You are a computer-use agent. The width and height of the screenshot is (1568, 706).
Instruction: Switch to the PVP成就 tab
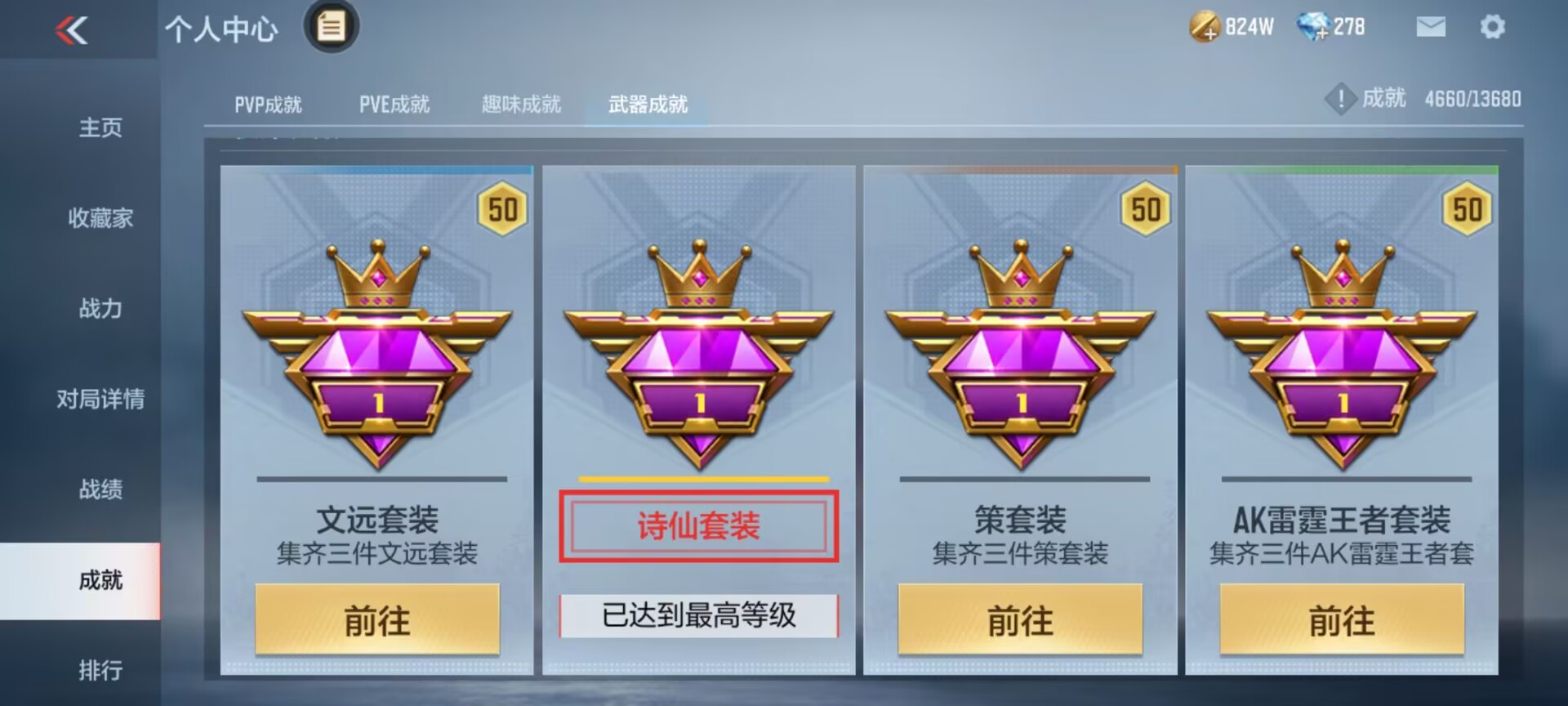268,105
